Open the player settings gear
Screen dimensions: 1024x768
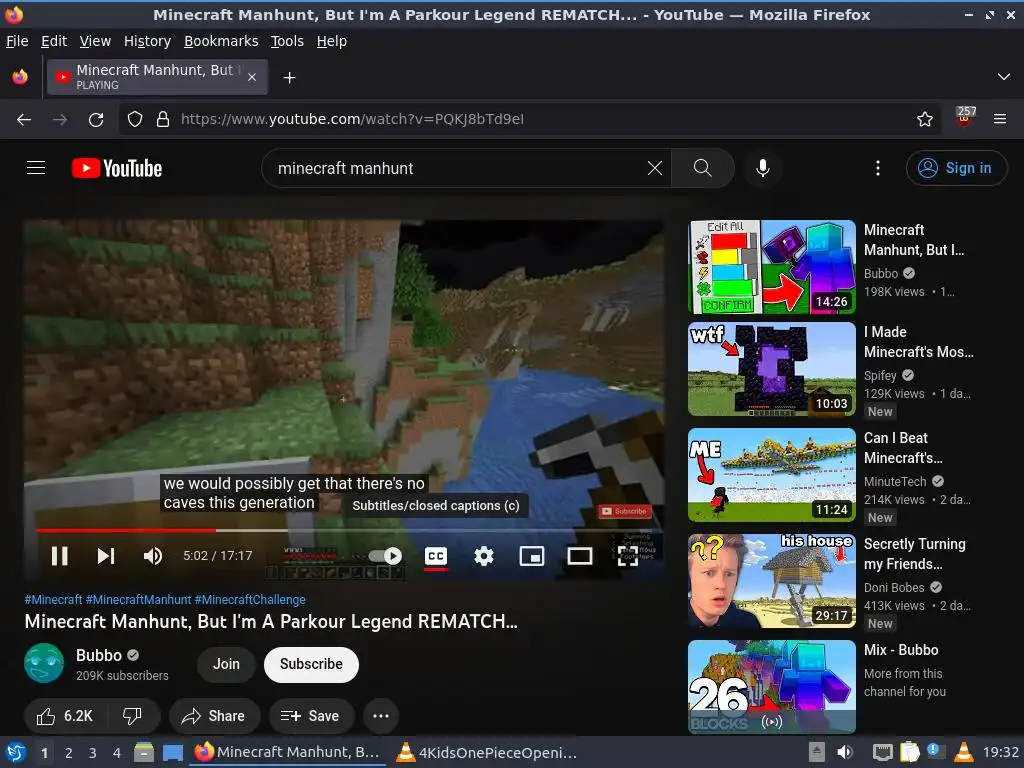point(483,556)
